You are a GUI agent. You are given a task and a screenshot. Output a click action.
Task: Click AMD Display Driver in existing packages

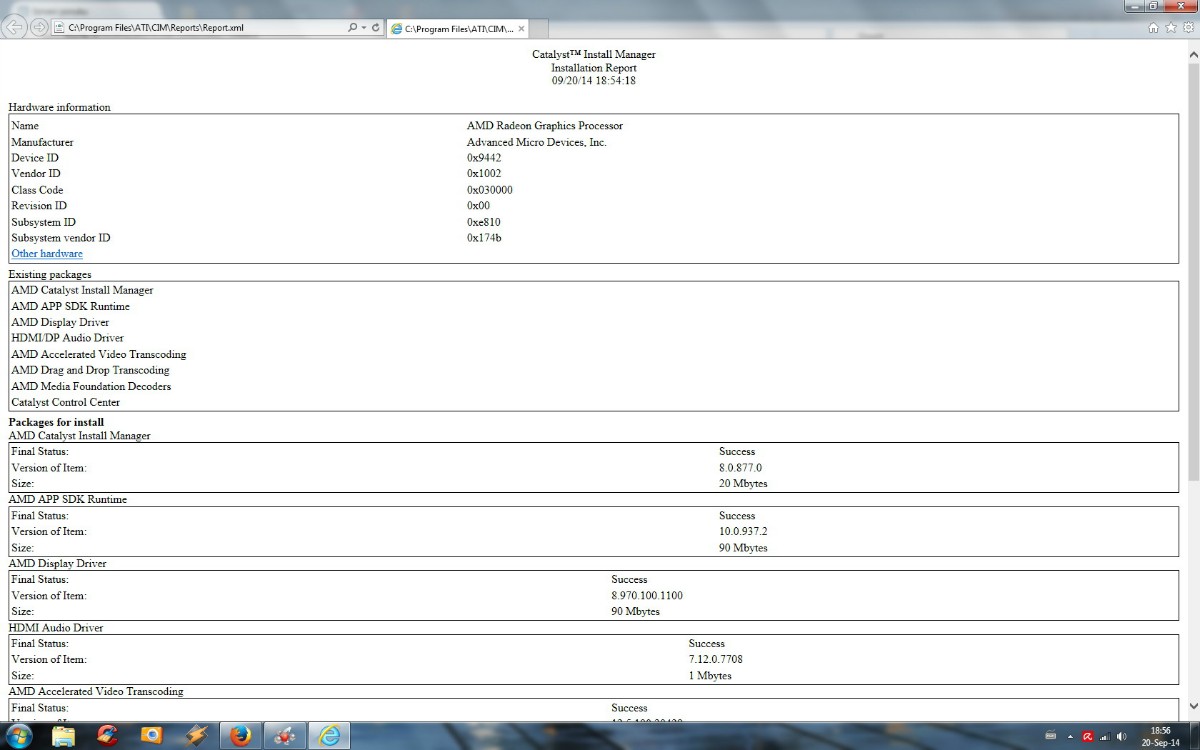pyautogui.click(x=60, y=322)
